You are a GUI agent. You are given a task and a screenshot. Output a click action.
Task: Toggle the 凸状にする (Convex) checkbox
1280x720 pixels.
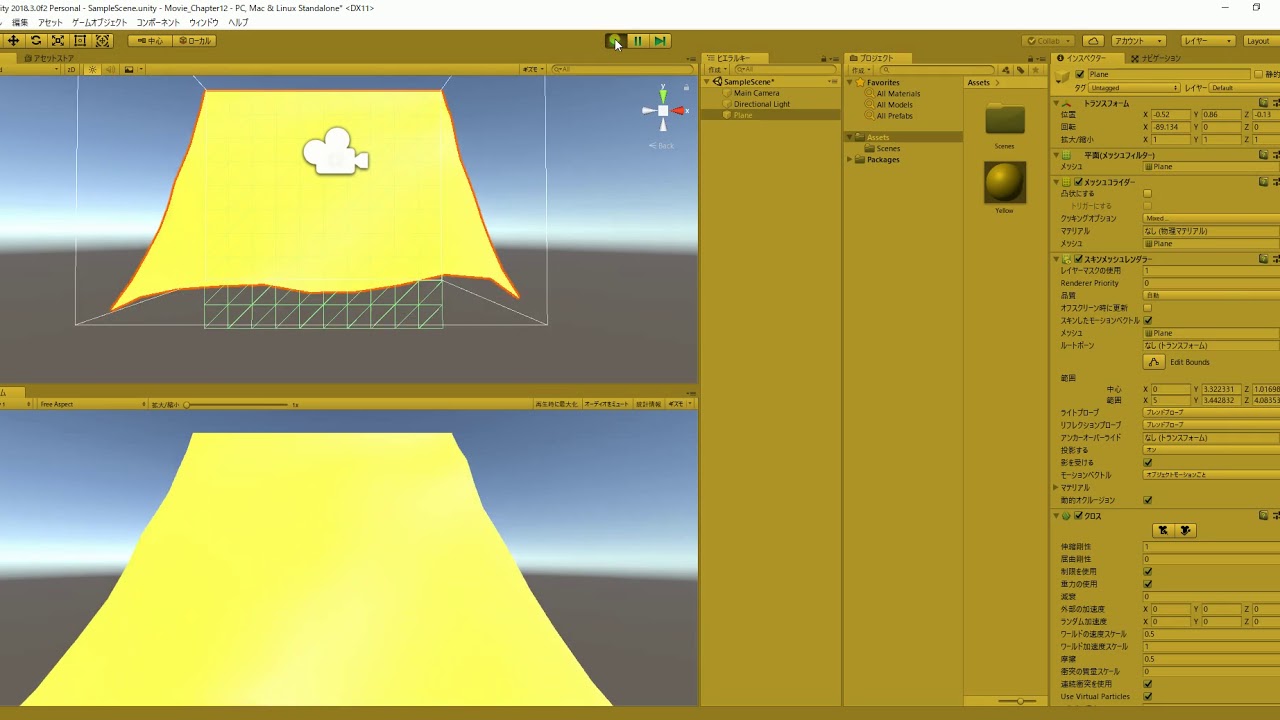pyautogui.click(x=1147, y=194)
